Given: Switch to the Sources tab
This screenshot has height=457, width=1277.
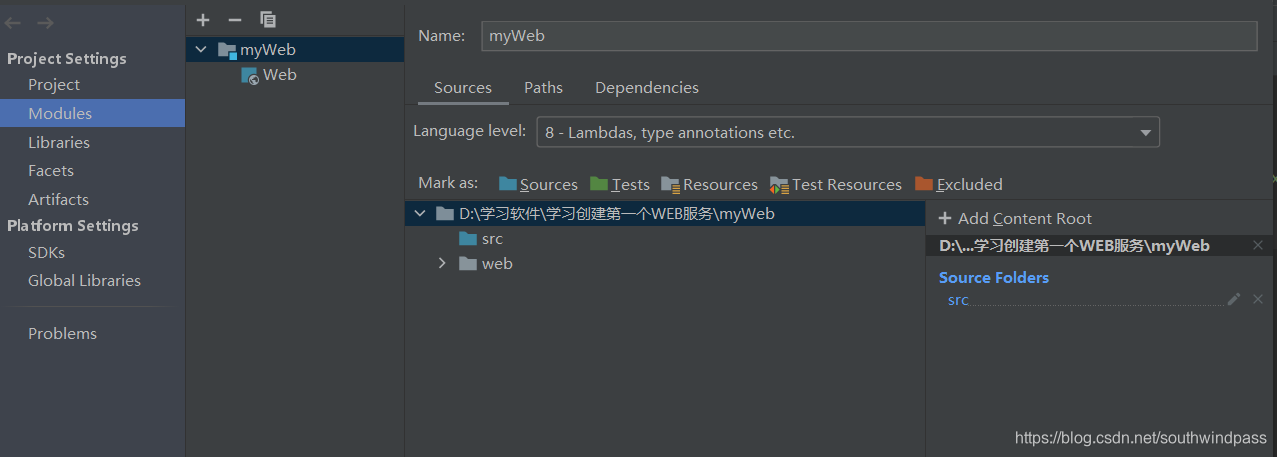Looking at the screenshot, I should click(463, 88).
